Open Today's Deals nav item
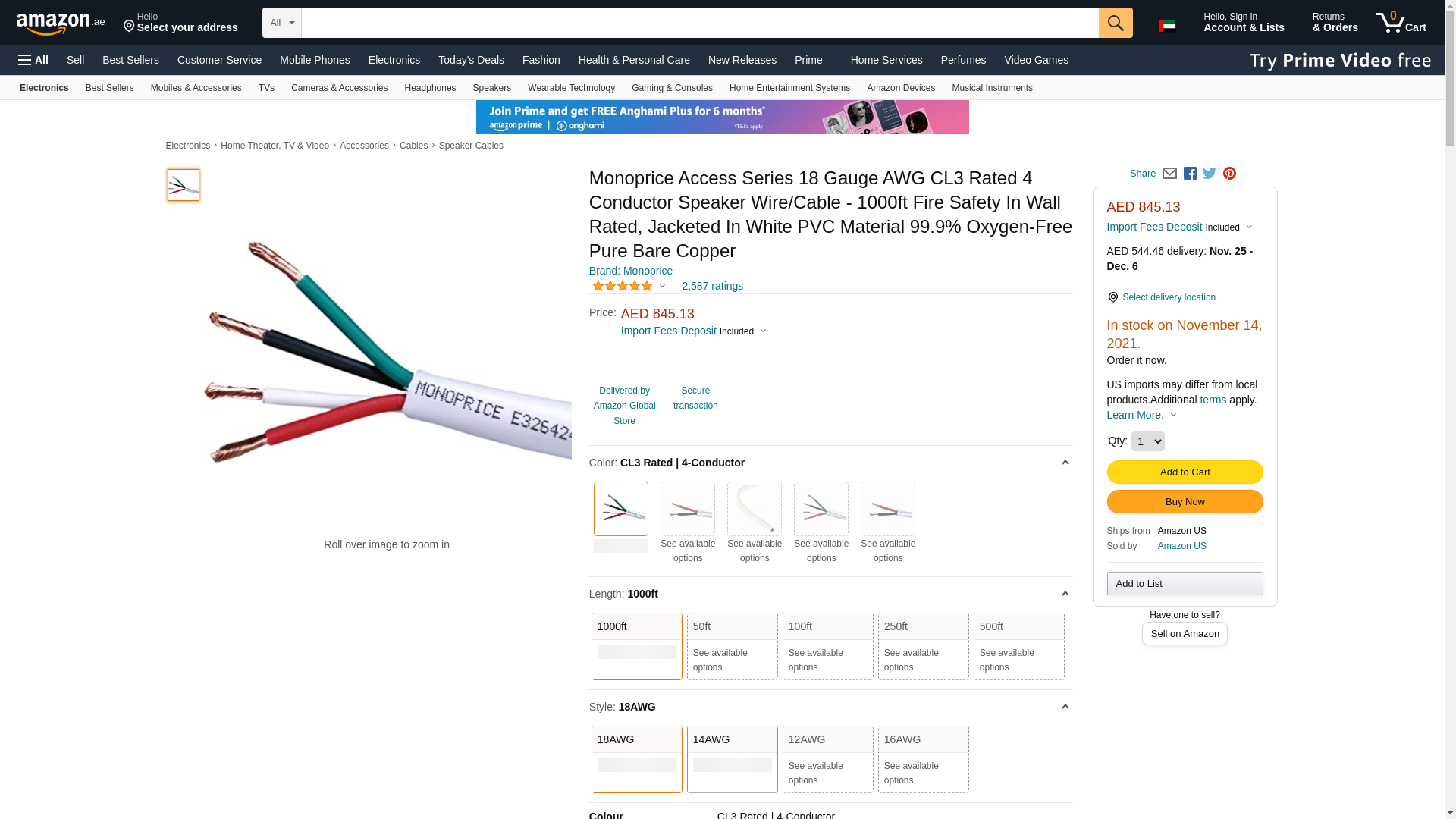Viewport: 1456px width, 819px height. (x=471, y=60)
